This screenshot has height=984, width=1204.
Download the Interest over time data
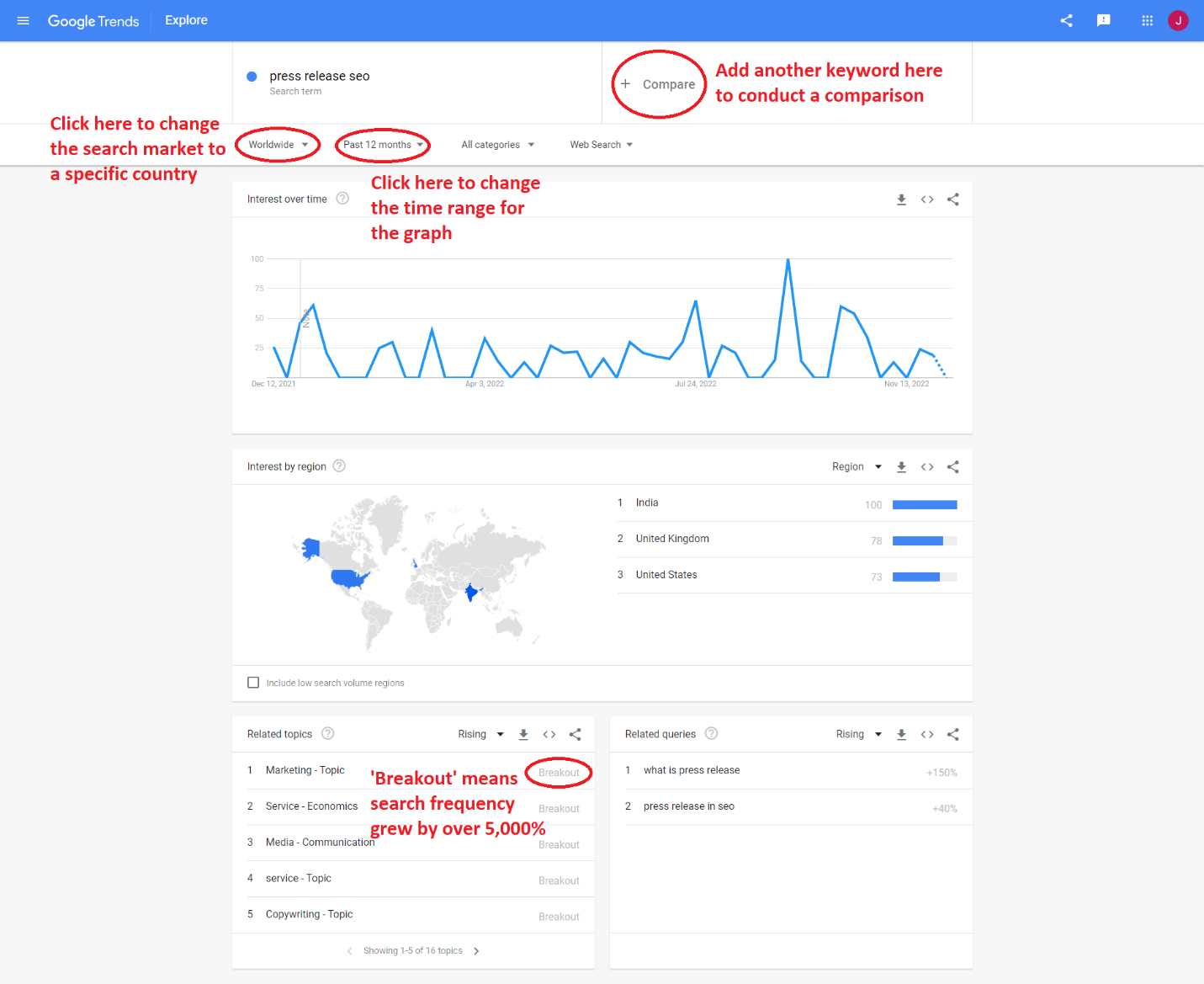point(901,199)
